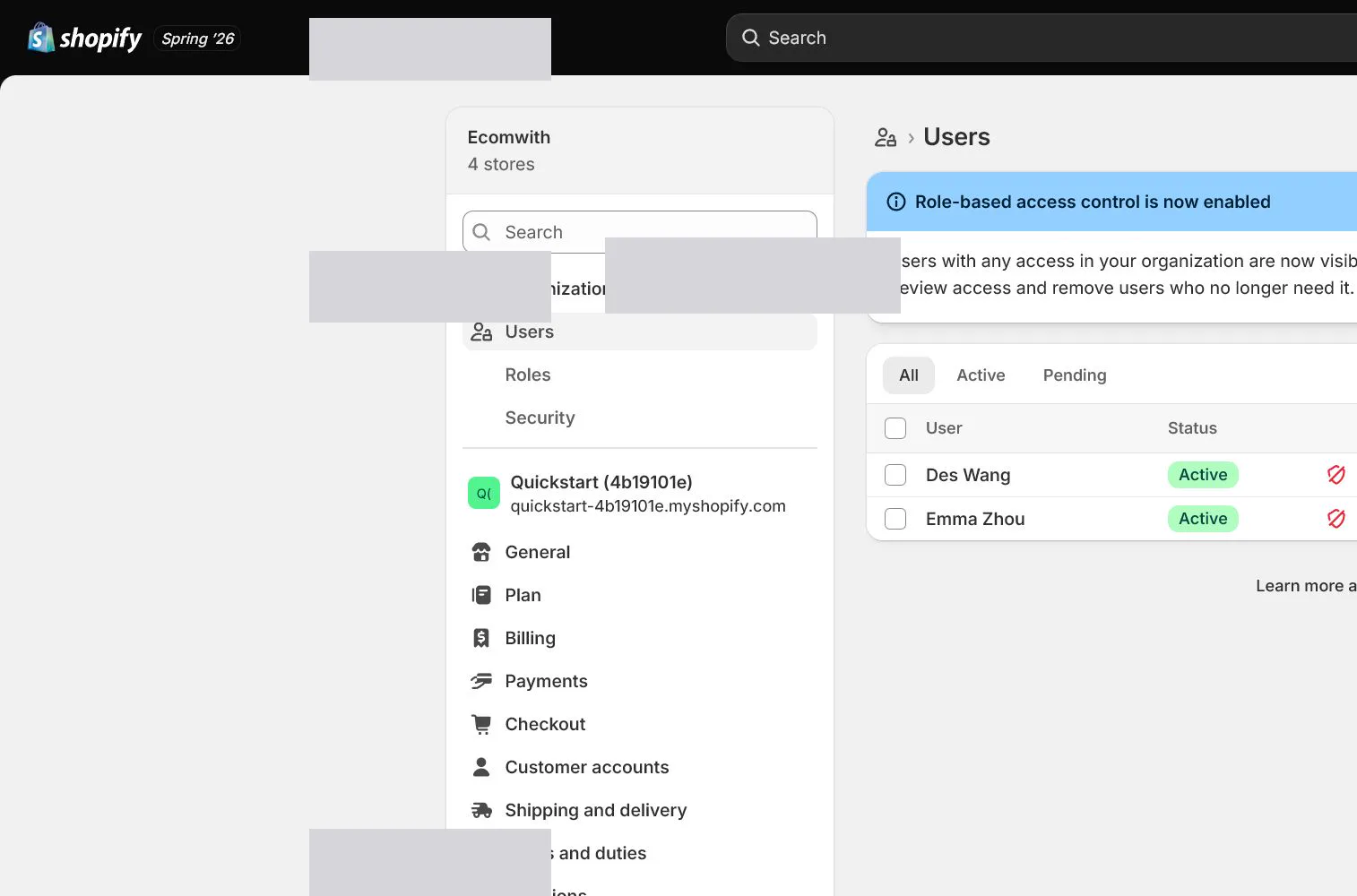Image resolution: width=1357 pixels, height=896 pixels.
Task: Click the Customer accounts person icon
Action: 481,767
